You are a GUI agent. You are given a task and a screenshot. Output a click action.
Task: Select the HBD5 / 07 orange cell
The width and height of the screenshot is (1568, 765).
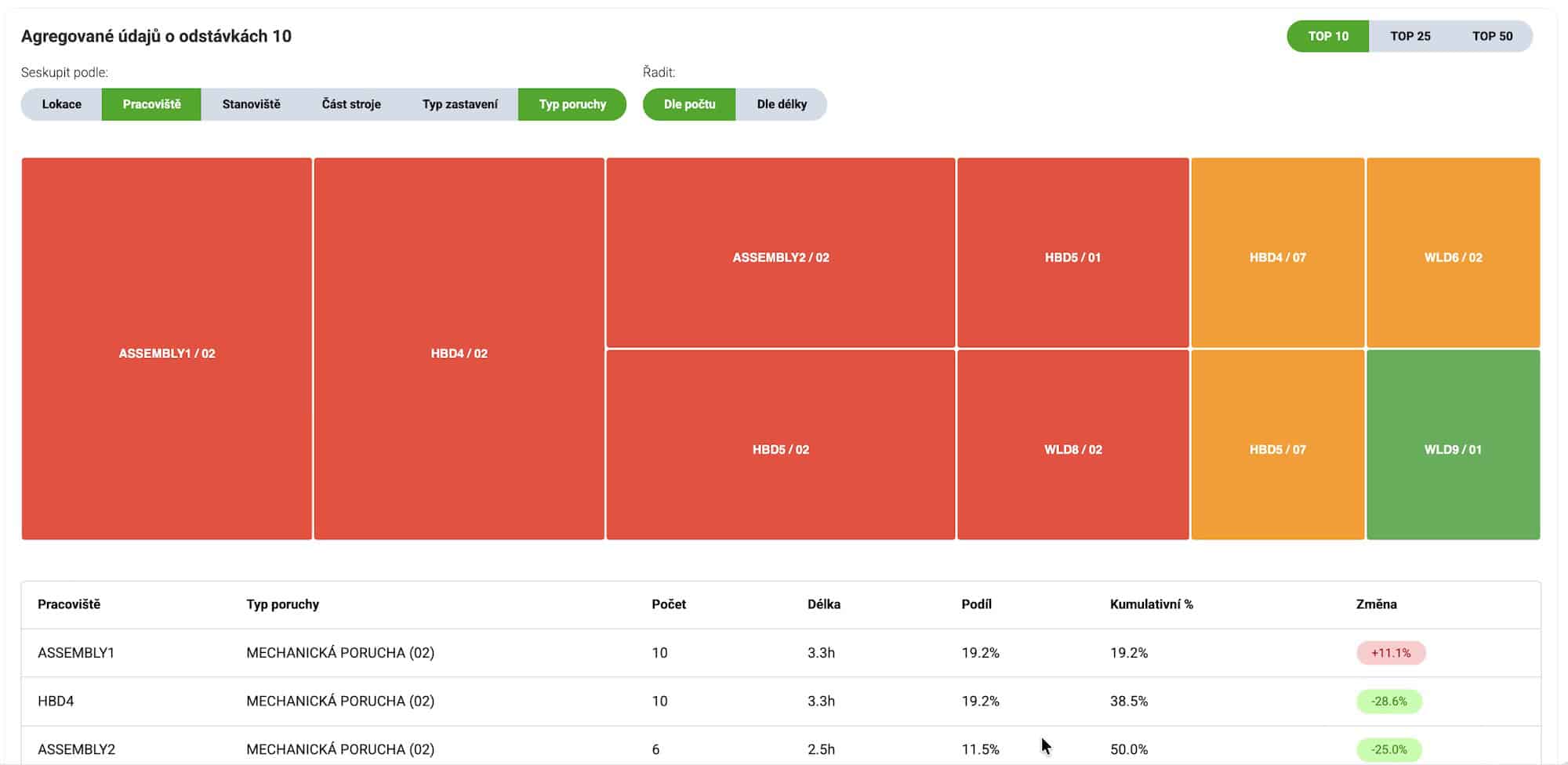[1277, 449]
